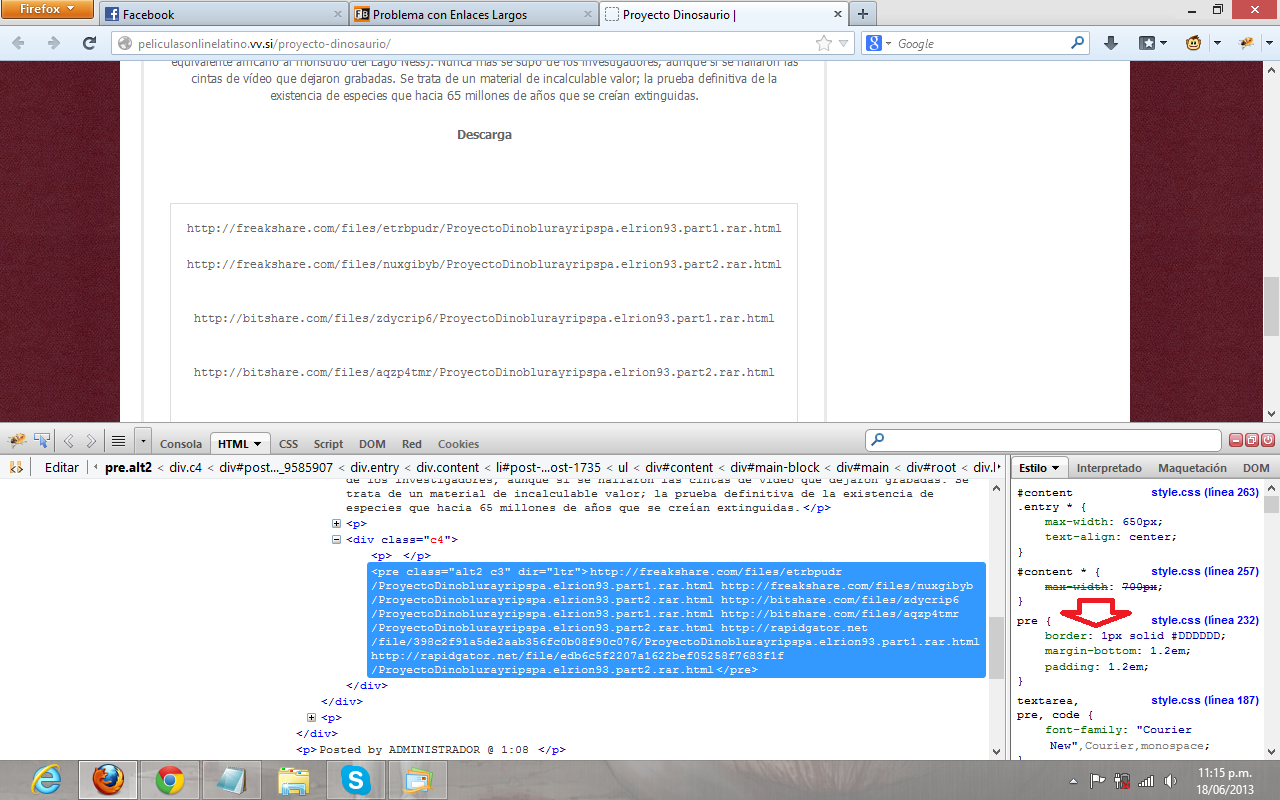Collapse the div class="c4" node
Screen dimensions: 1280x800
337,539
